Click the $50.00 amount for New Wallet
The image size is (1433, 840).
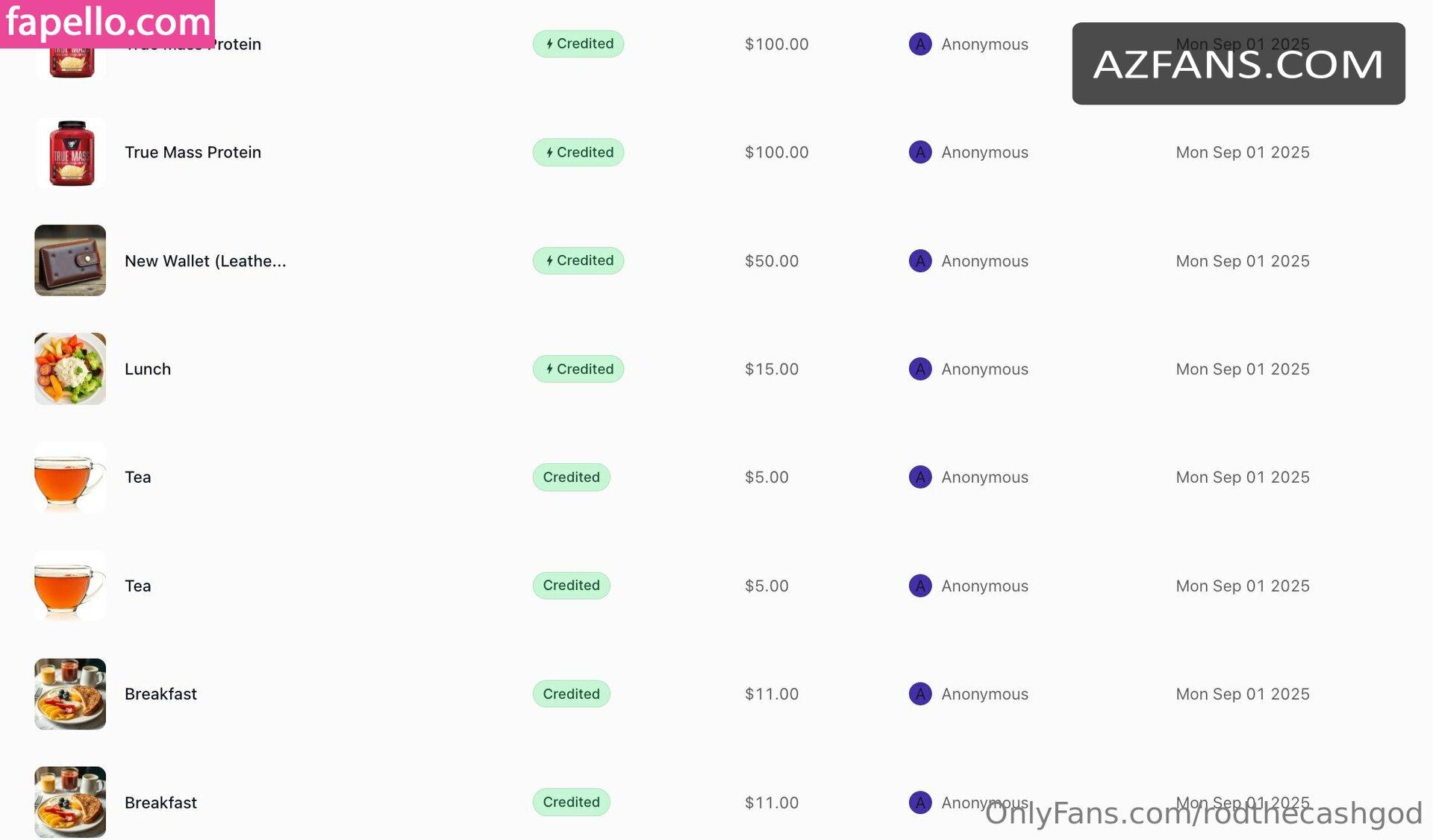point(771,260)
